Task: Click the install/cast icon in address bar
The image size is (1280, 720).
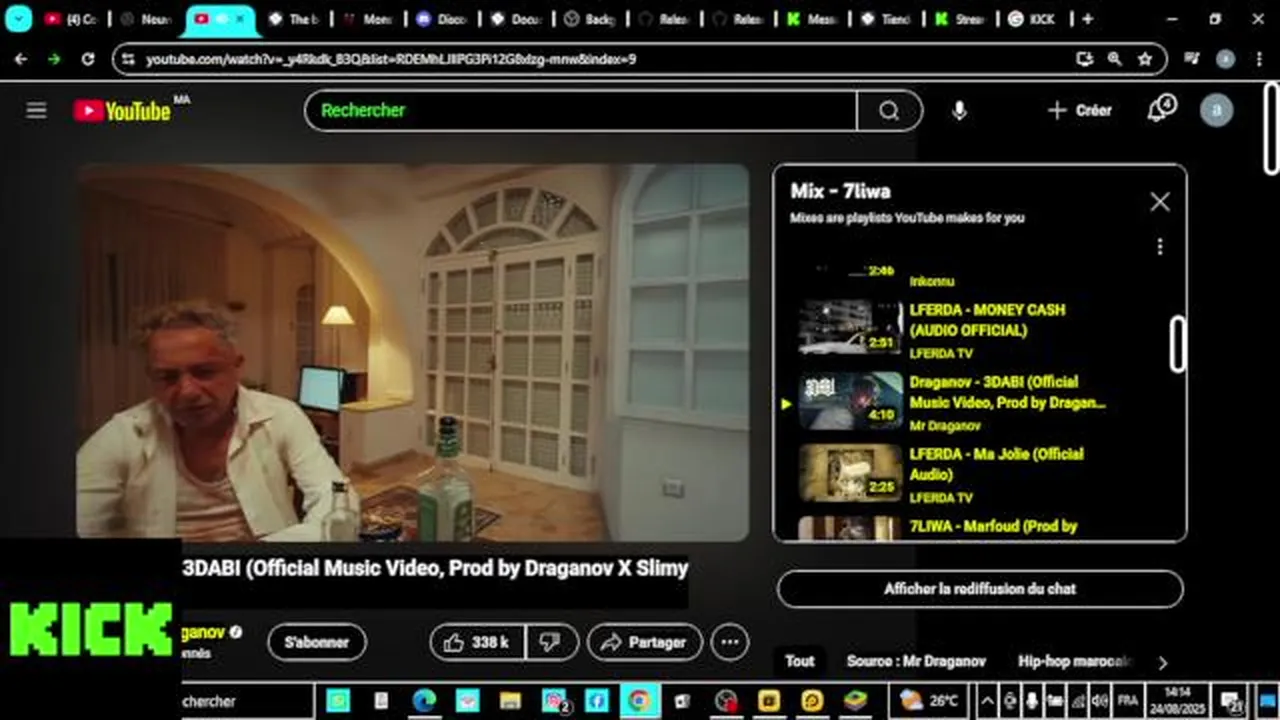Action: tap(1084, 59)
